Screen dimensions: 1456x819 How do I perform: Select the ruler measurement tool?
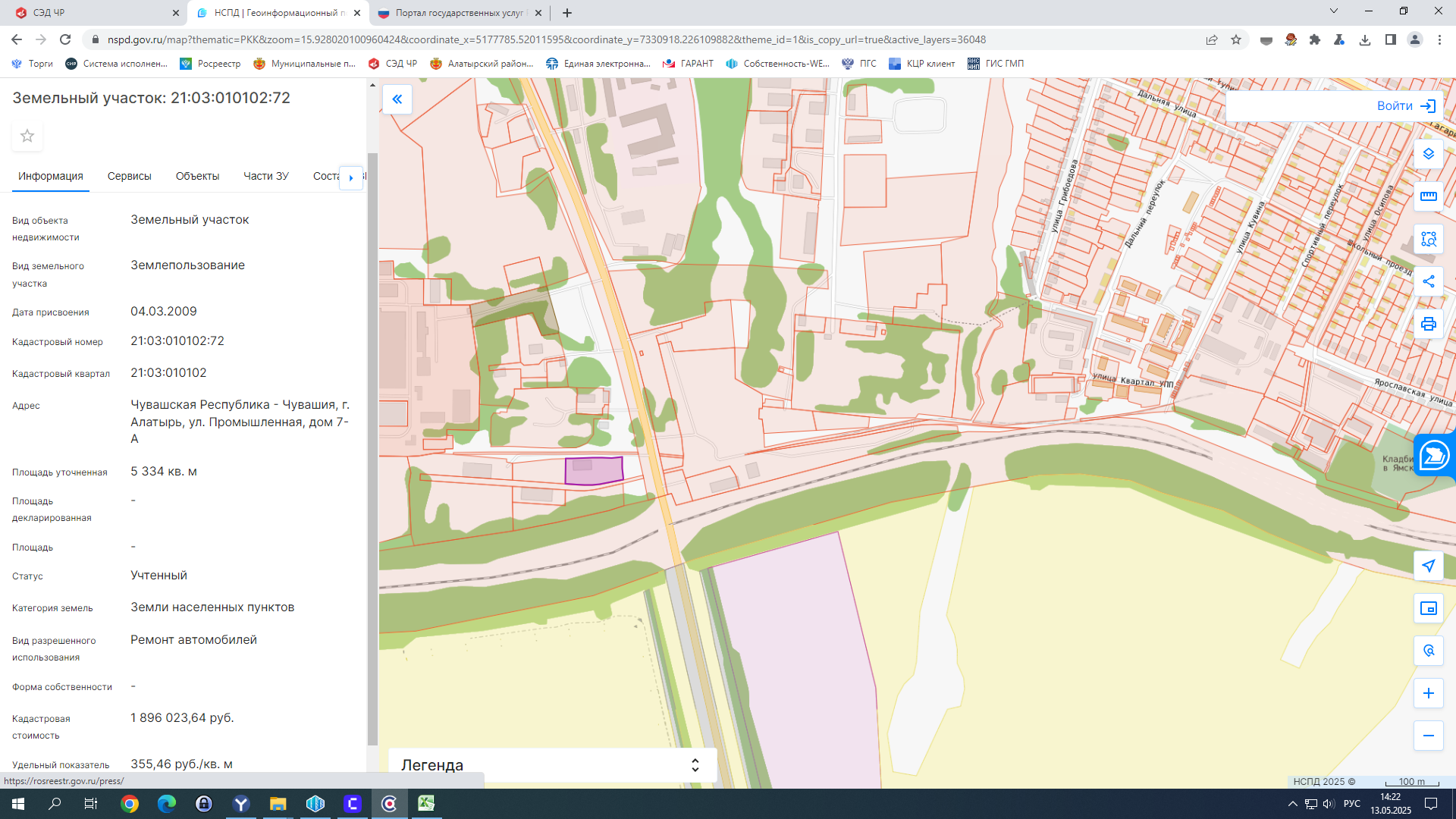[x=1429, y=196]
